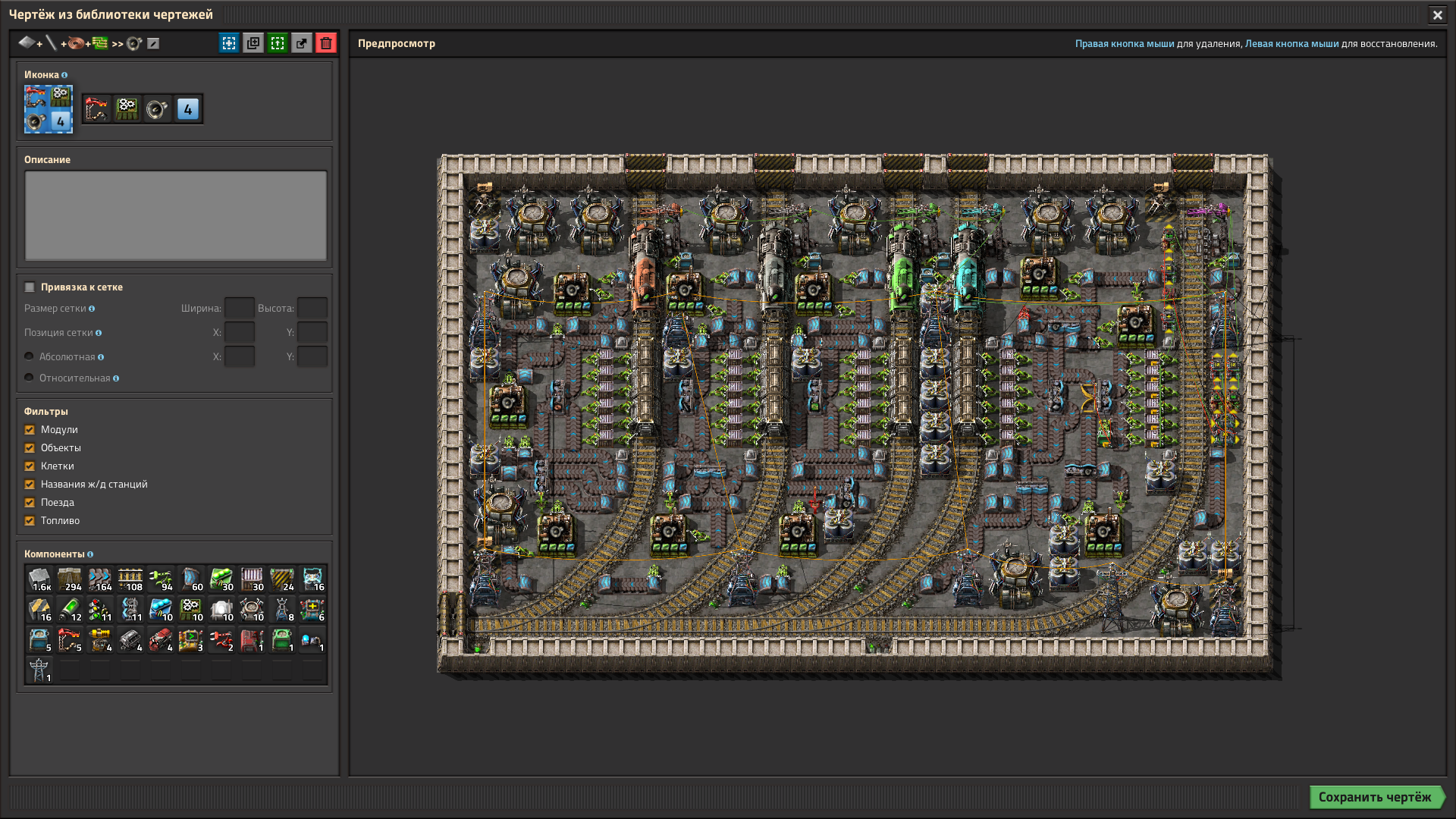Open the assembling machine icon slot
The image size is (1456, 819).
pos(127,109)
